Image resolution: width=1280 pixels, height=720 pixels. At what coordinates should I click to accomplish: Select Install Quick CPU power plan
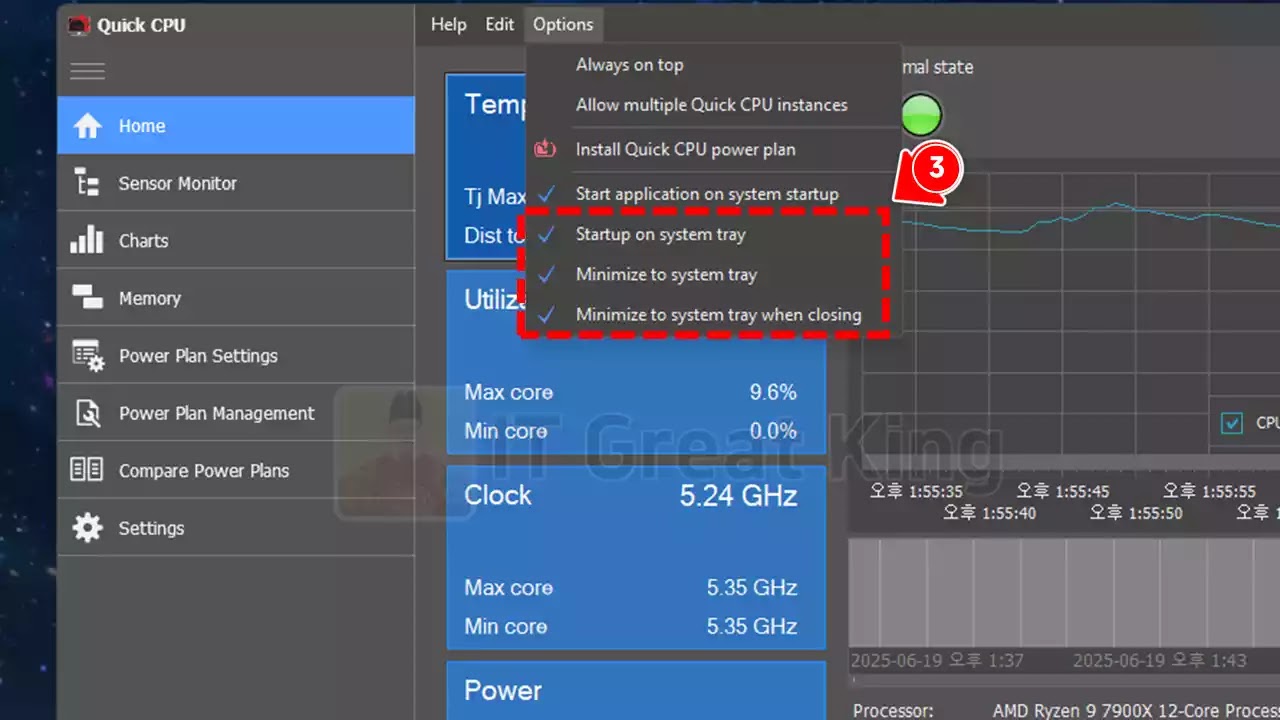(x=714, y=149)
